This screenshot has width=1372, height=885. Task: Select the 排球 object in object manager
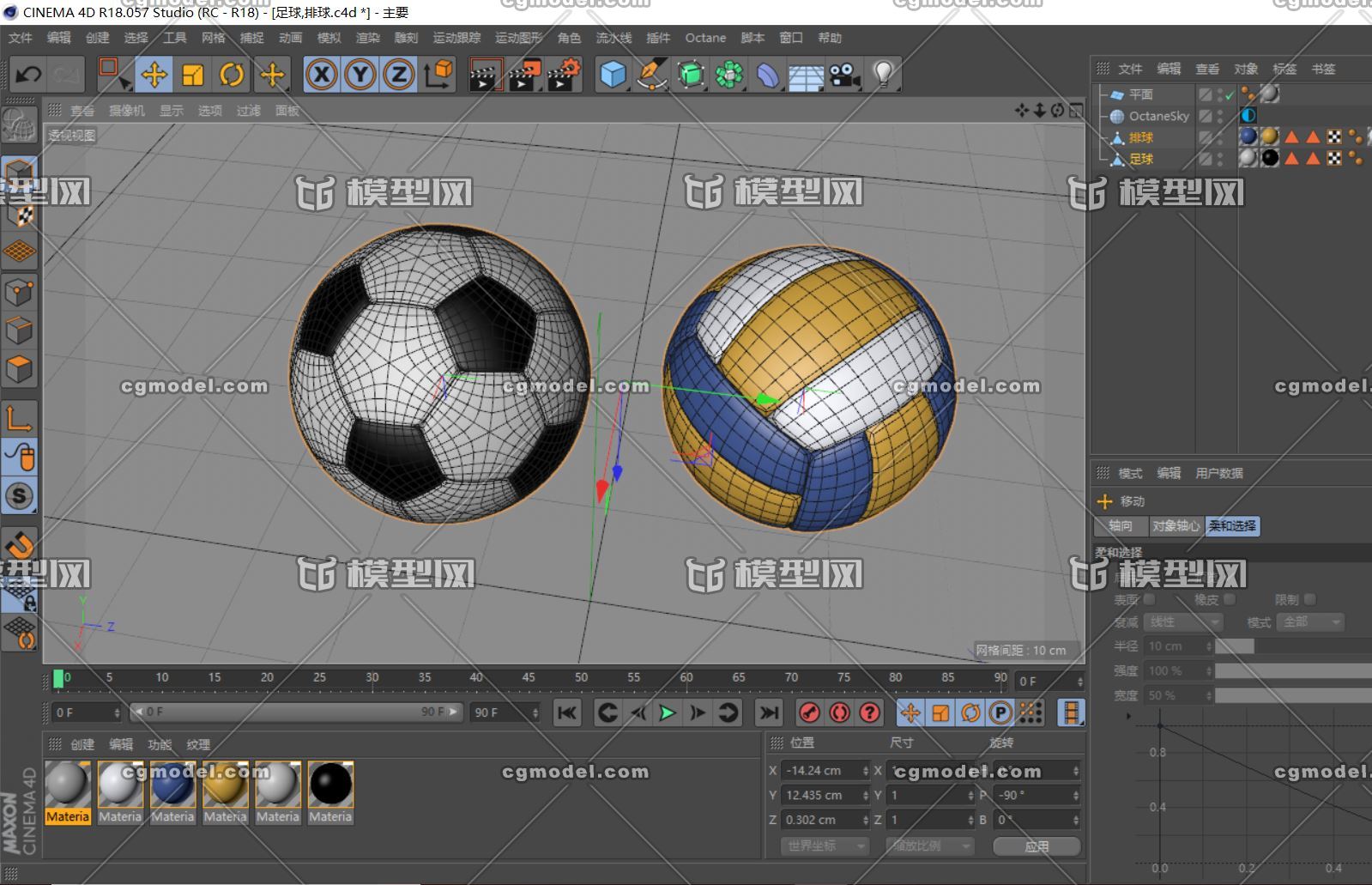[1141, 137]
